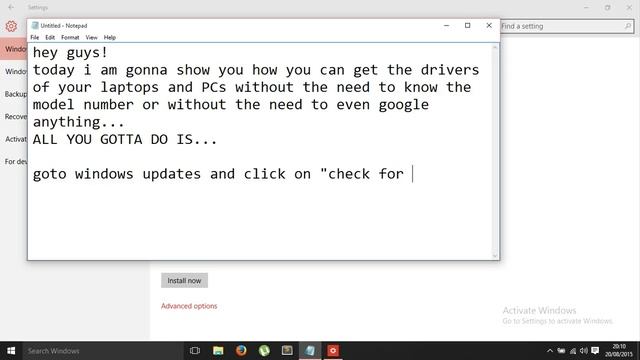Close the Notepad window

(489, 25)
